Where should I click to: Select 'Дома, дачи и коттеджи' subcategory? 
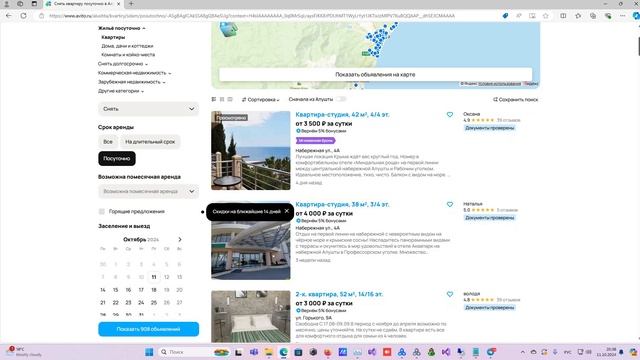(x=127, y=46)
